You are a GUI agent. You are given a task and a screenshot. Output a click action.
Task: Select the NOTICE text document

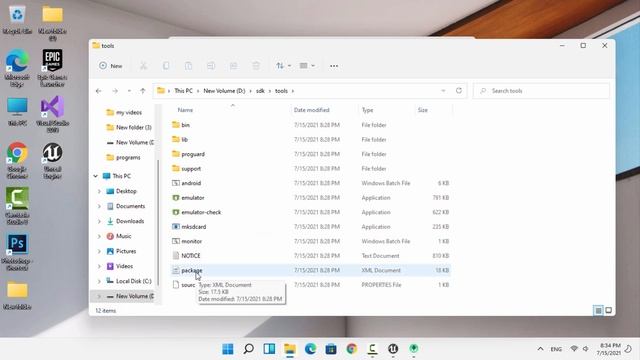tap(310, 256)
